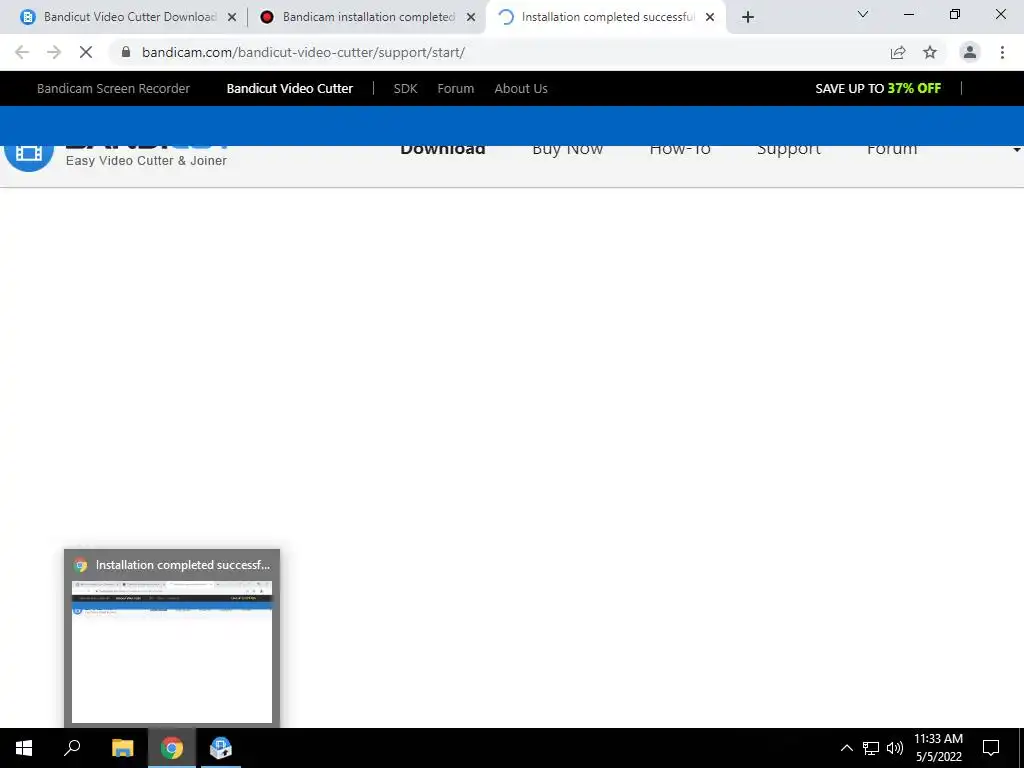This screenshot has width=1024, height=768.
Task: Share this page icon
Action: coord(898,52)
